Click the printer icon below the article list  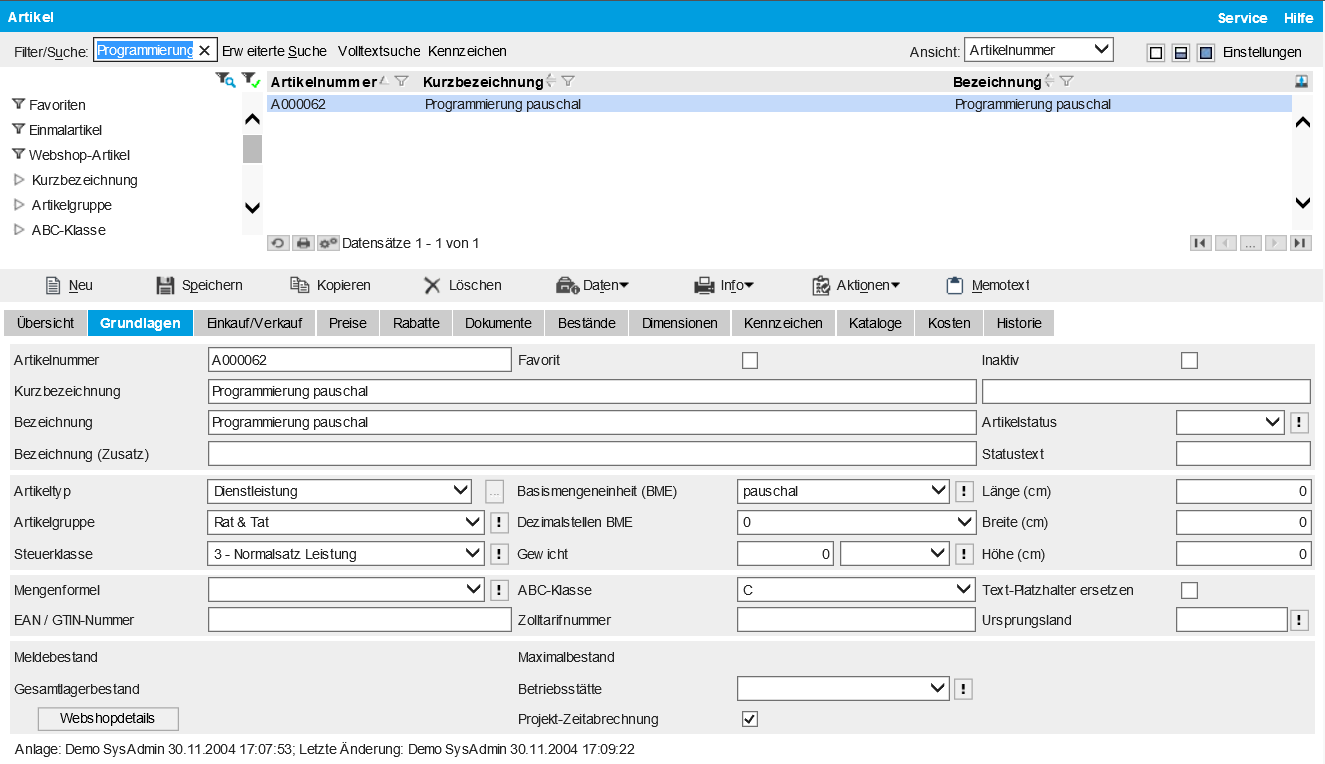(x=303, y=243)
